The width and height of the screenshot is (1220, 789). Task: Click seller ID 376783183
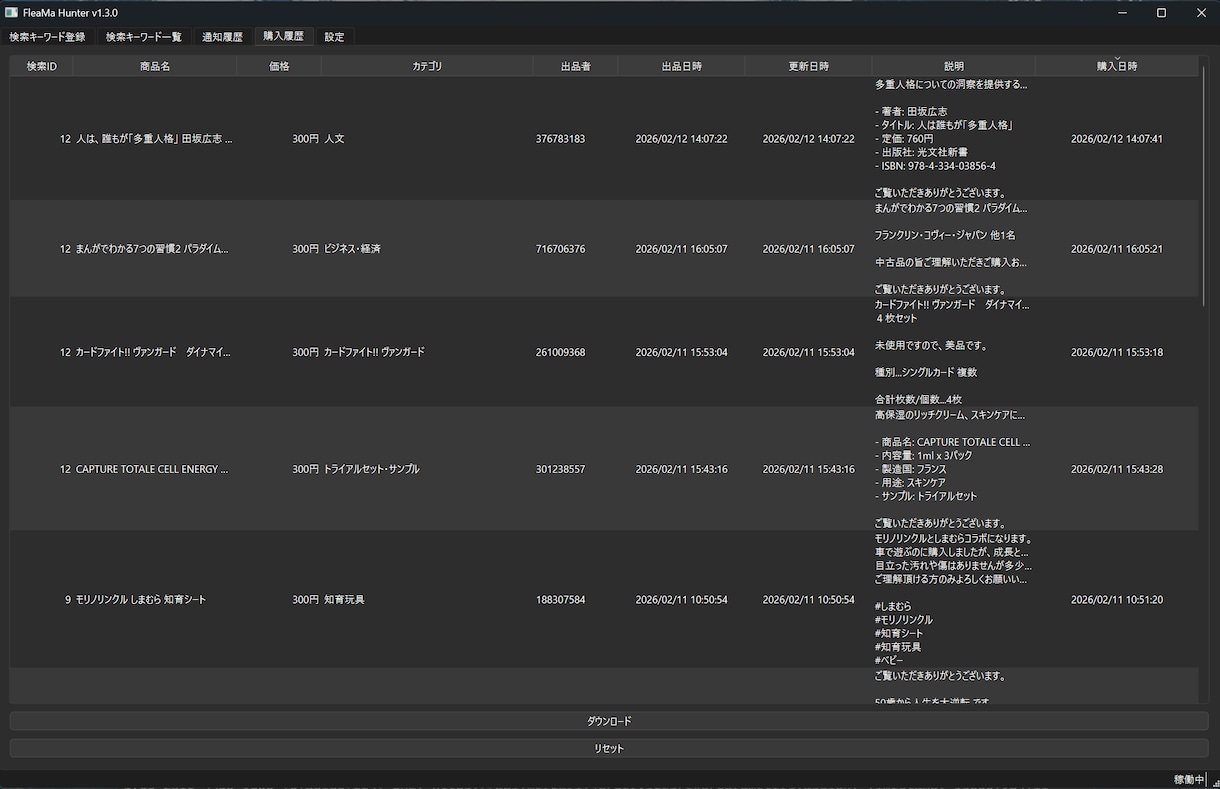[x=560, y=139]
